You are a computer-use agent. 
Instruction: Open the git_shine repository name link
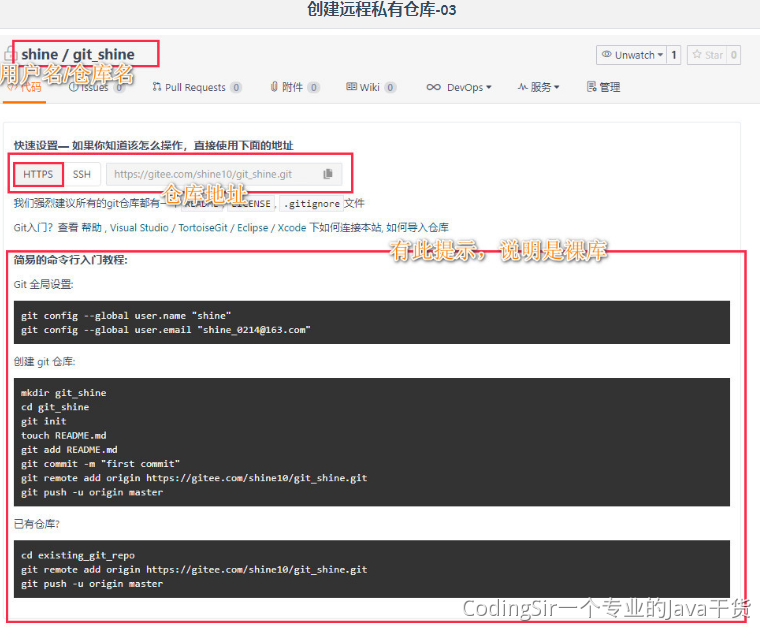104,54
